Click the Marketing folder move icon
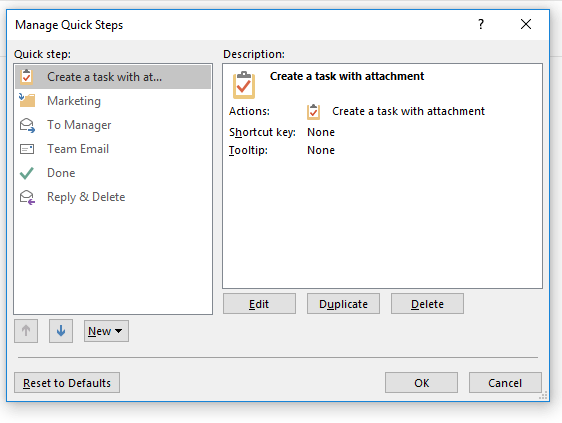 click(27, 100)
